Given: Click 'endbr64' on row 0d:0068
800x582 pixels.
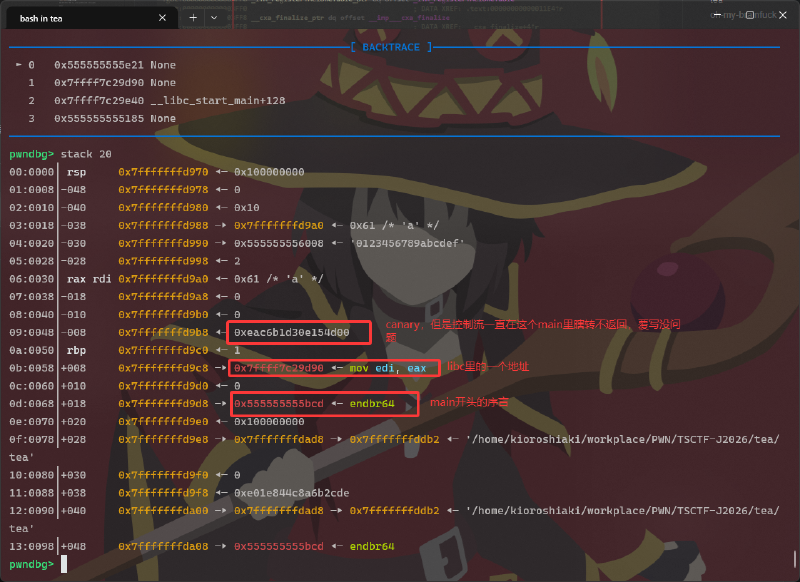Looking at the screenshot, I should click(x=372, y=403).
